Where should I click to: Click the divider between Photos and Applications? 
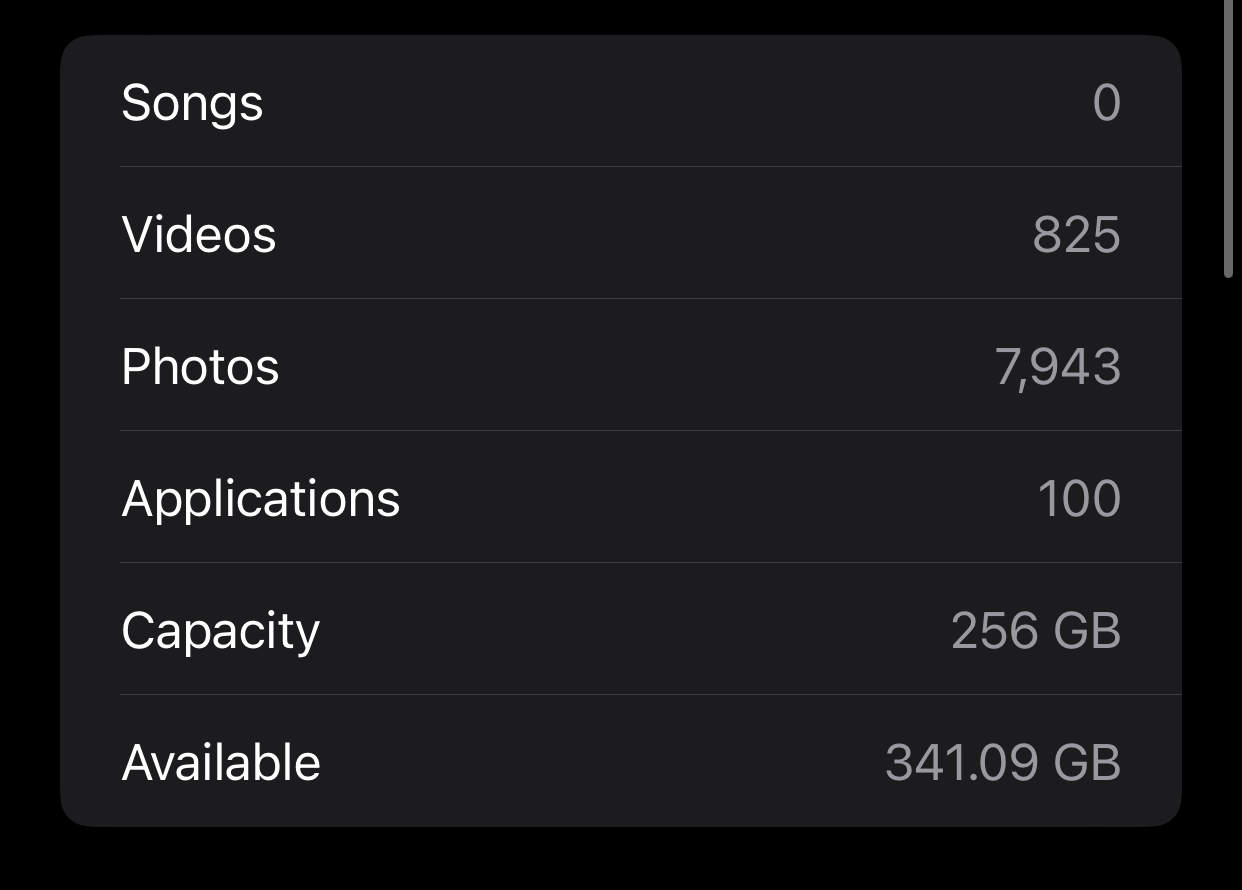point(651,431)
